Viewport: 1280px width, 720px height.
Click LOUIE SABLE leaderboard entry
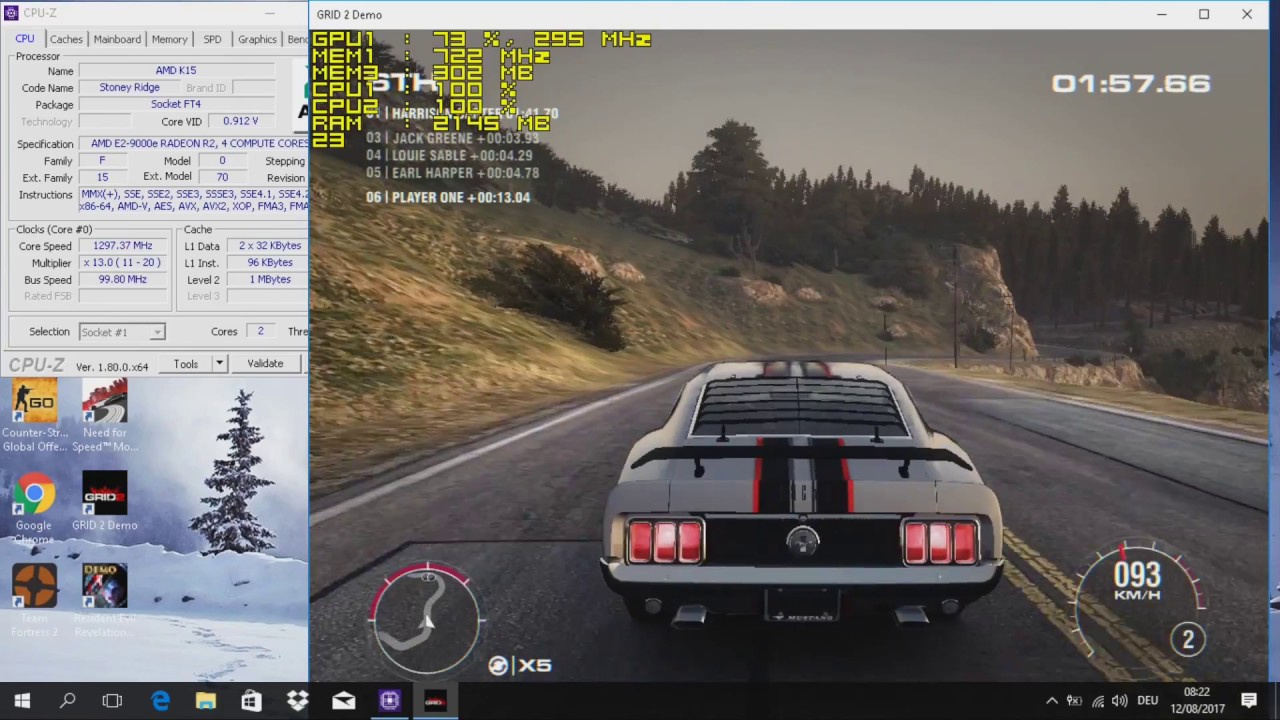[x=452, y=155]
